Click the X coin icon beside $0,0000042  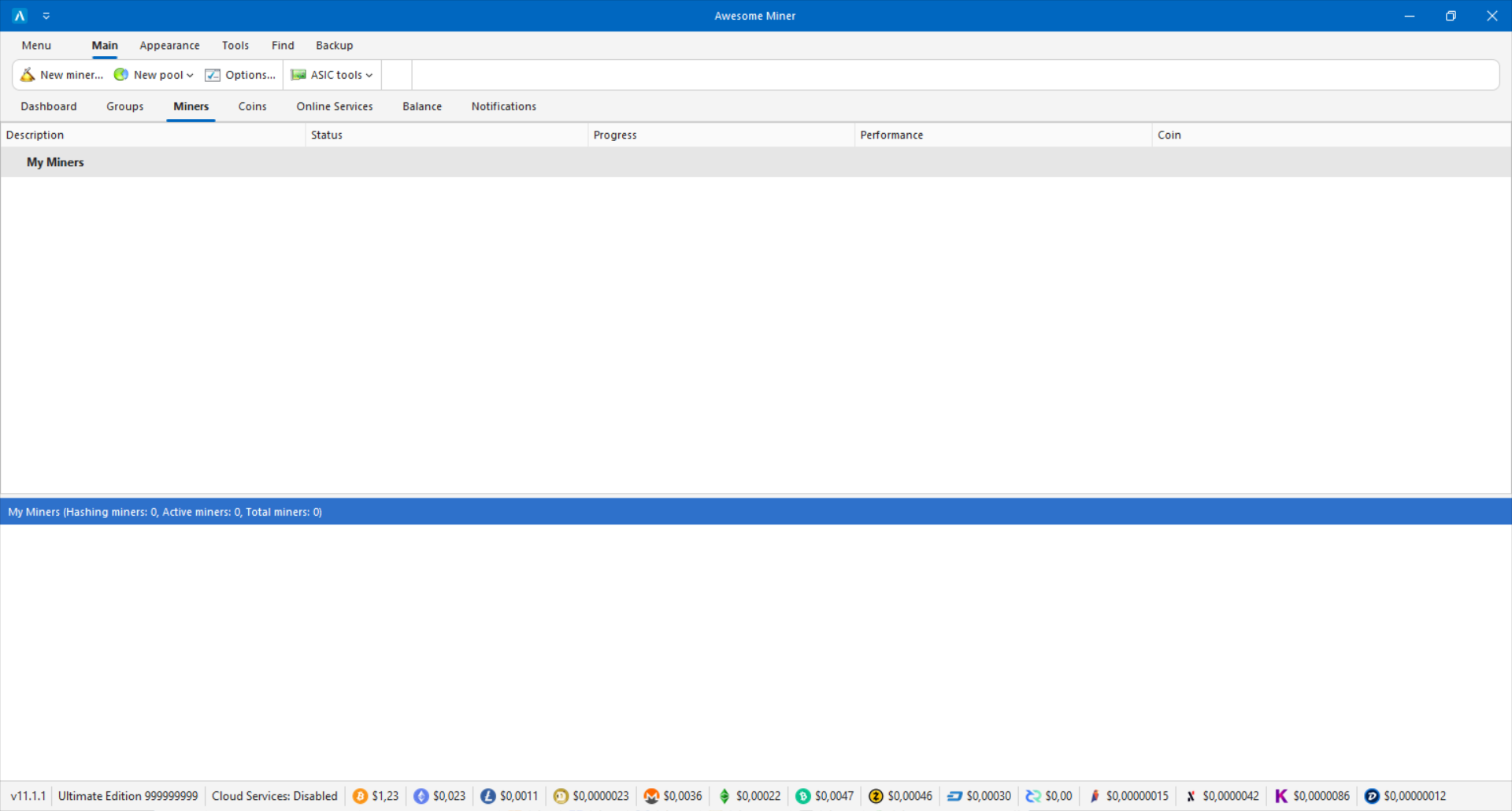[x=1191, y=796]
